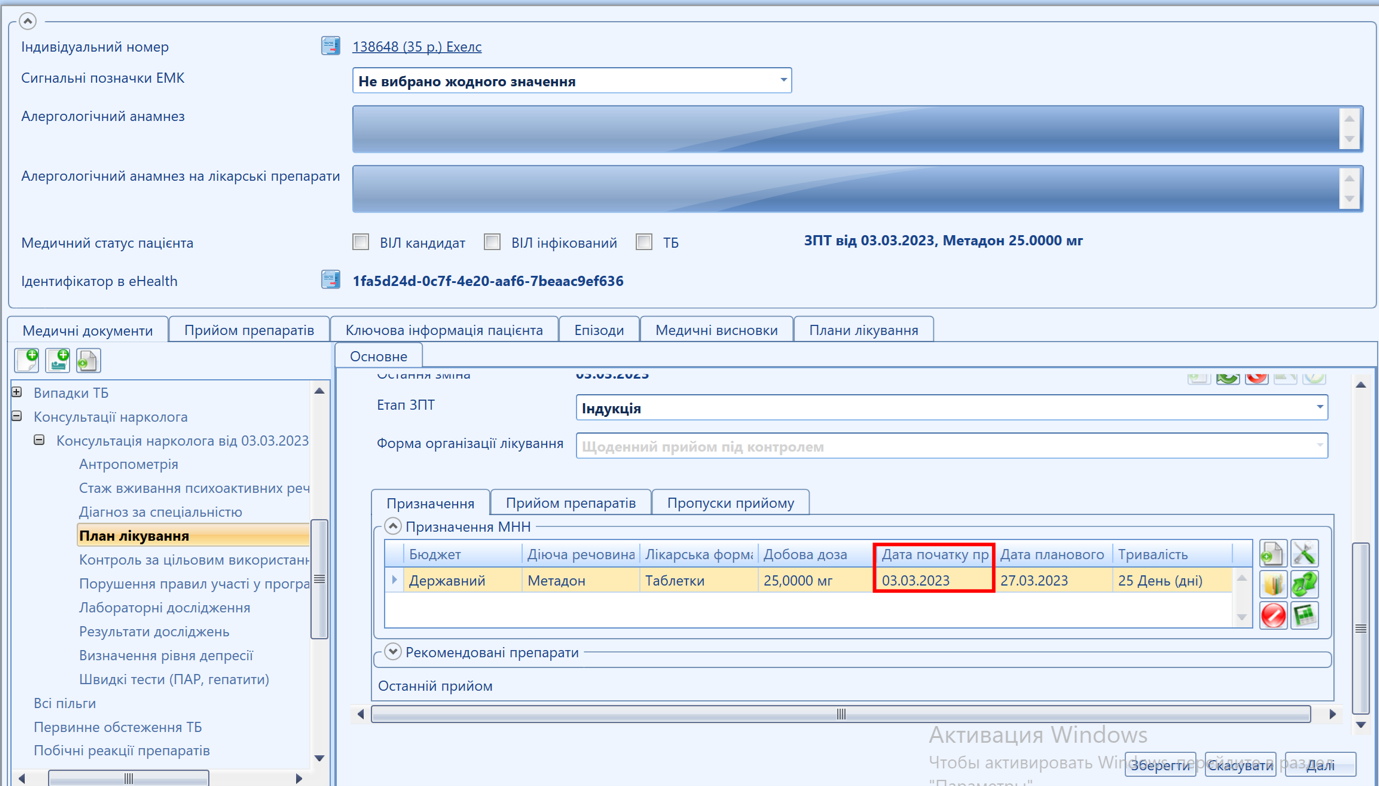
Task: Select Антропометрія in the tree
Action: pyautogui.click(x=128, y=464)
